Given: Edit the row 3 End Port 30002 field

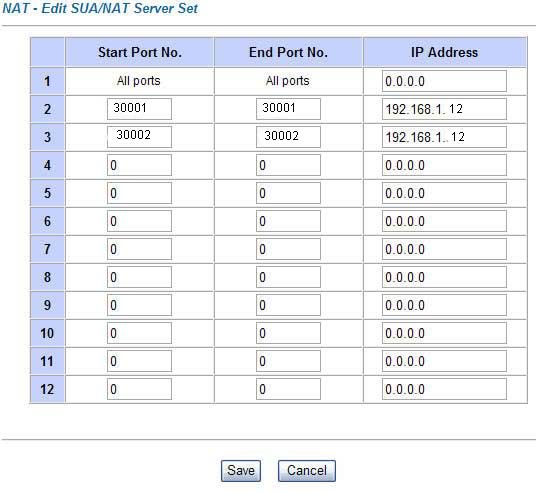Looking at the screenshot, I should point(288,137).
